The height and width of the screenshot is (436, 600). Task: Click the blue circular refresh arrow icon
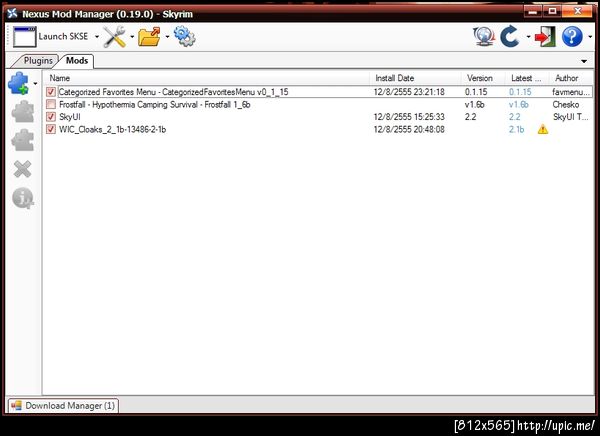point(510,37)
